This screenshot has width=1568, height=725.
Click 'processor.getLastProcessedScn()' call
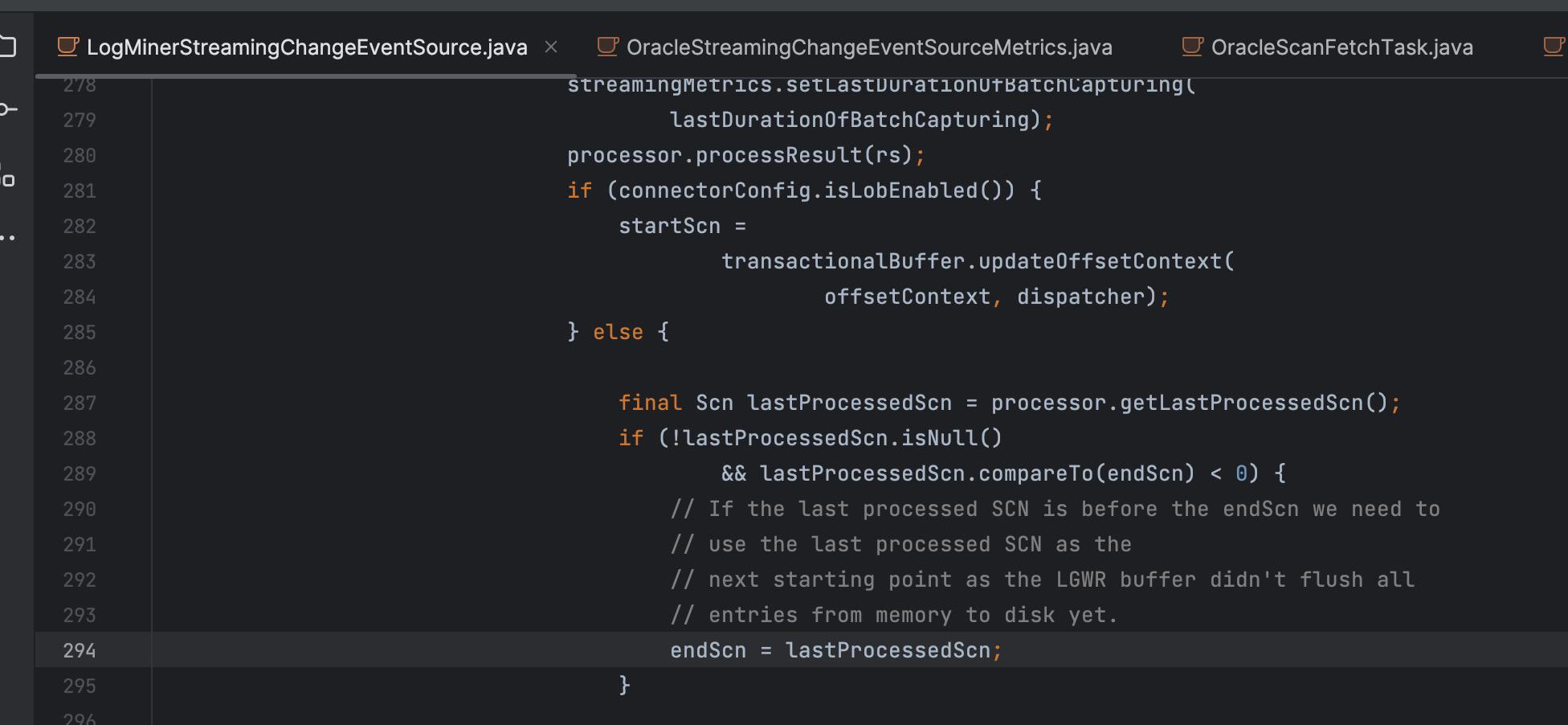click(x=1190, y=403)
